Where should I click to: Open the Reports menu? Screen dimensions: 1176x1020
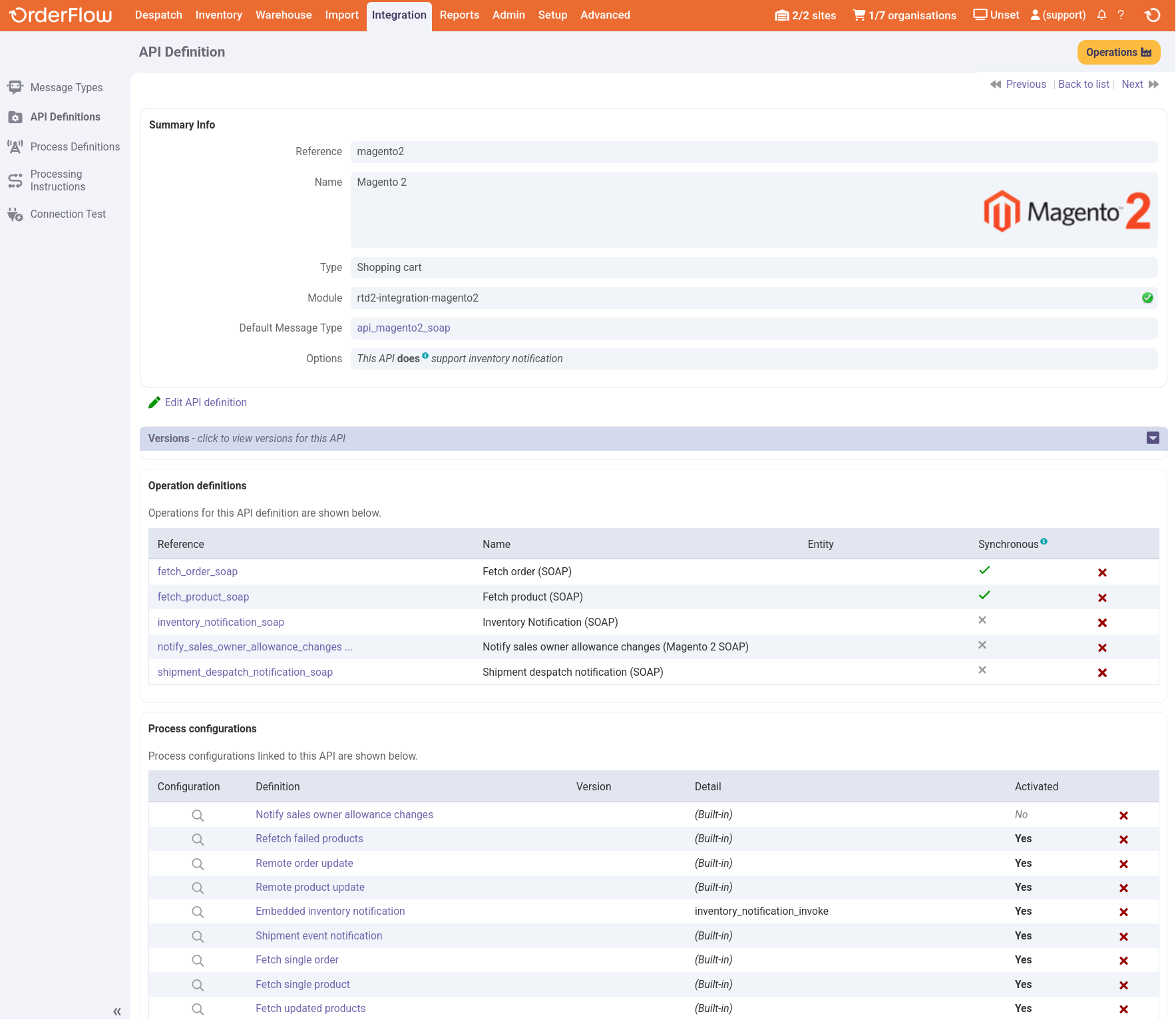[x=459, y=15]
